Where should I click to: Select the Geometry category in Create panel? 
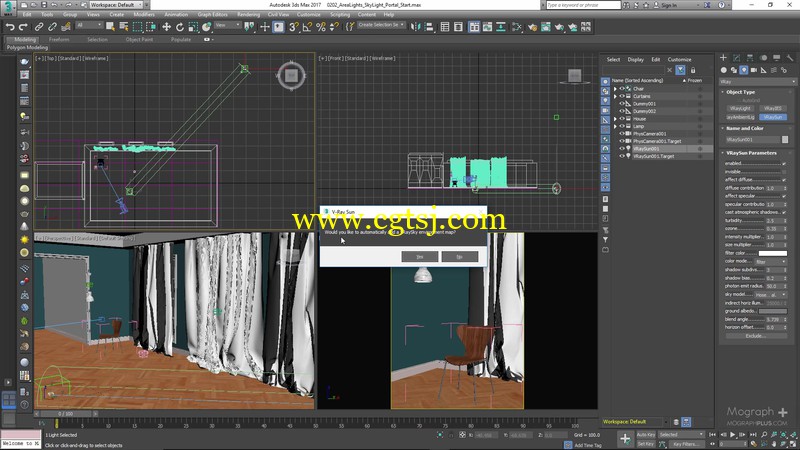[x=723, y=70]
